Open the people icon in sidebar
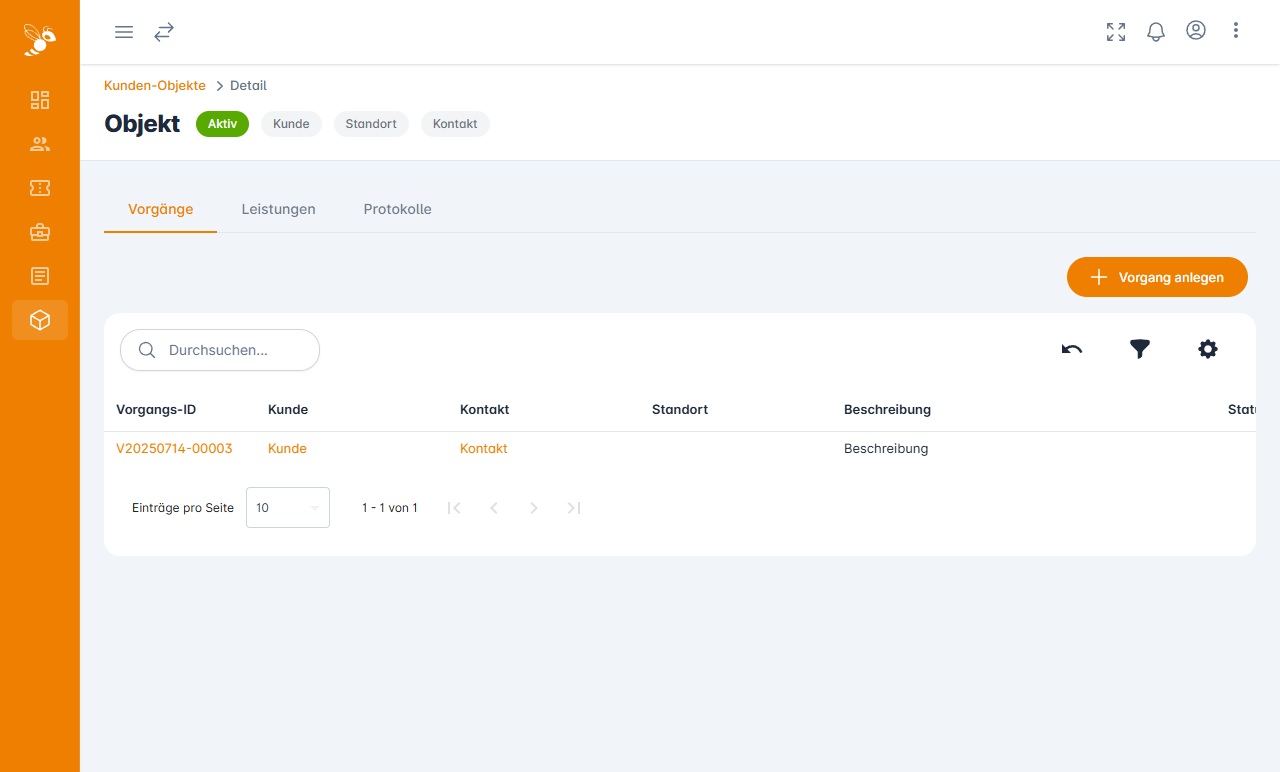The height and width of the screenshot is (772, 1280). pos(40,144)
